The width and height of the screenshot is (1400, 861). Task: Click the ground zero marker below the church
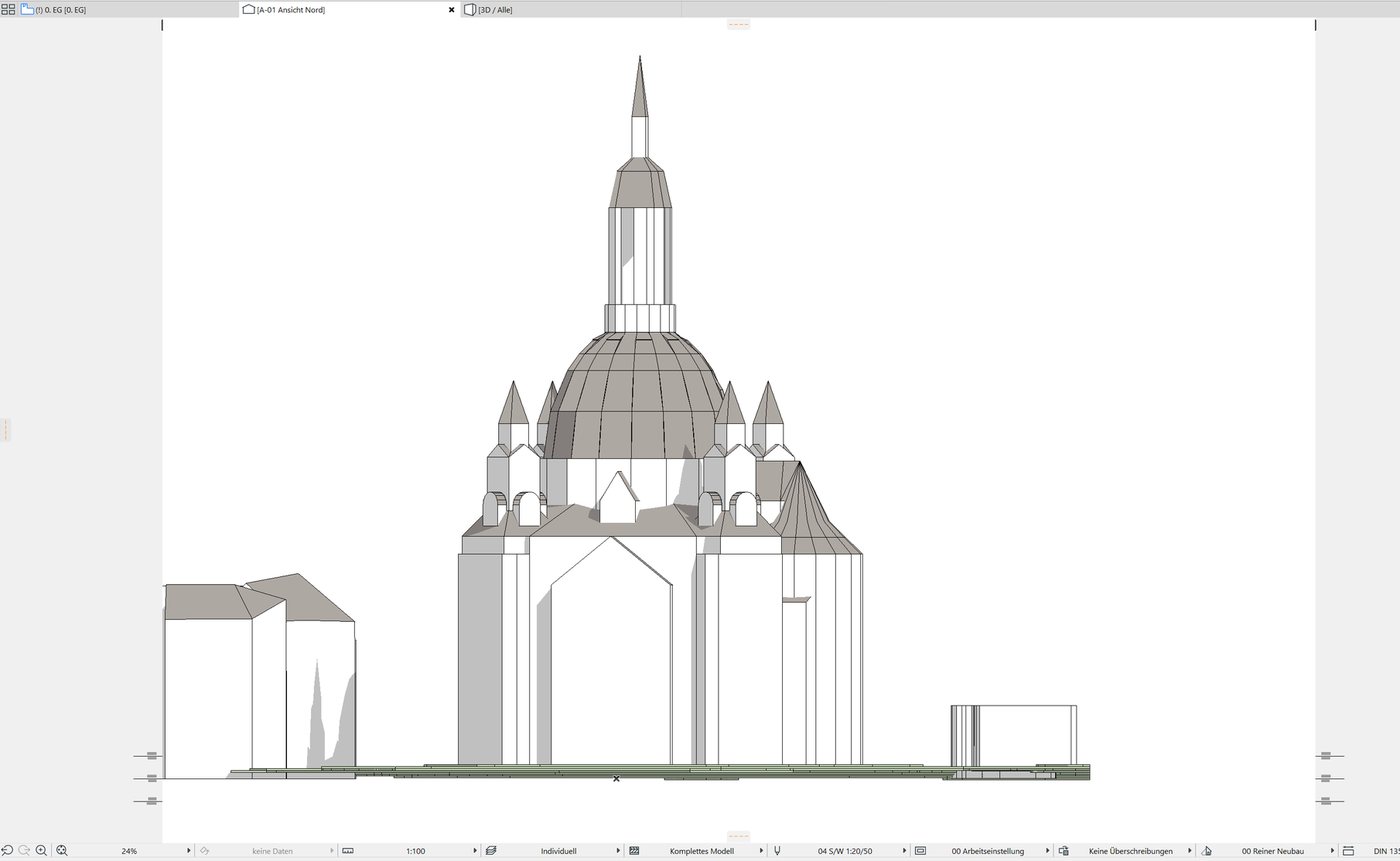point(616,778)
